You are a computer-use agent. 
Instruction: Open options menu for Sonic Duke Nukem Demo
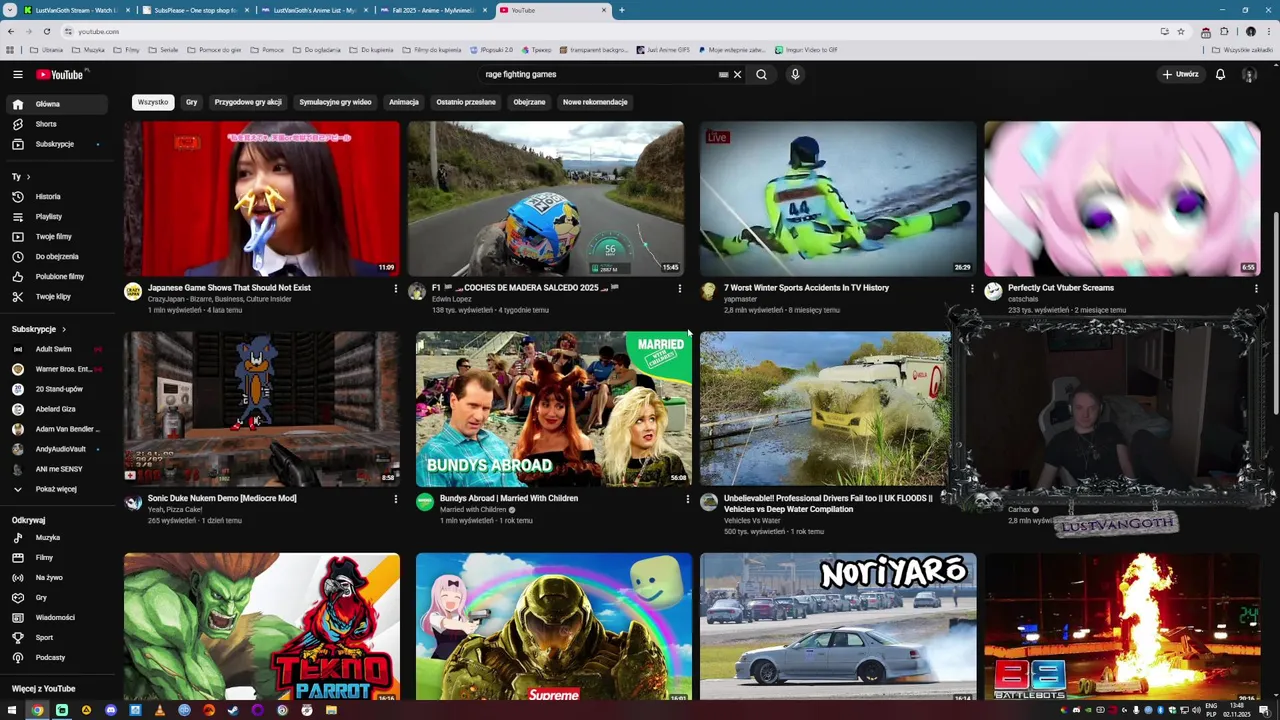[x=396, y=499]
